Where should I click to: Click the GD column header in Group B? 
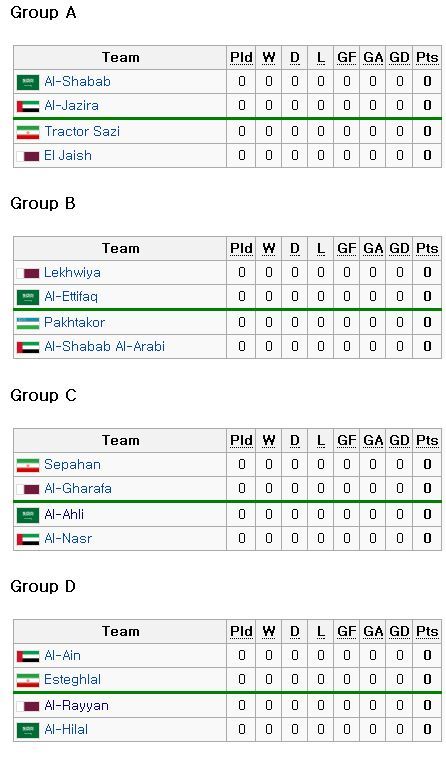coord(400,249)
